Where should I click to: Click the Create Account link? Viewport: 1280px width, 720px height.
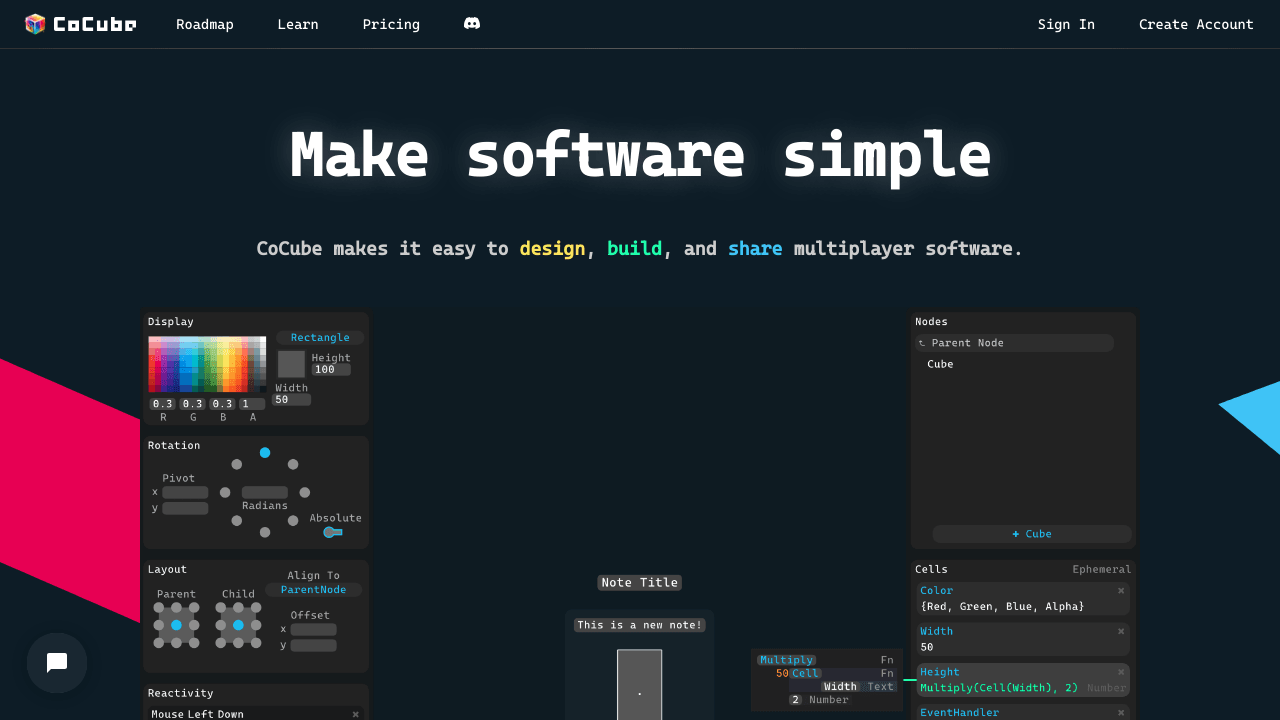click(x=1196, y=24)
